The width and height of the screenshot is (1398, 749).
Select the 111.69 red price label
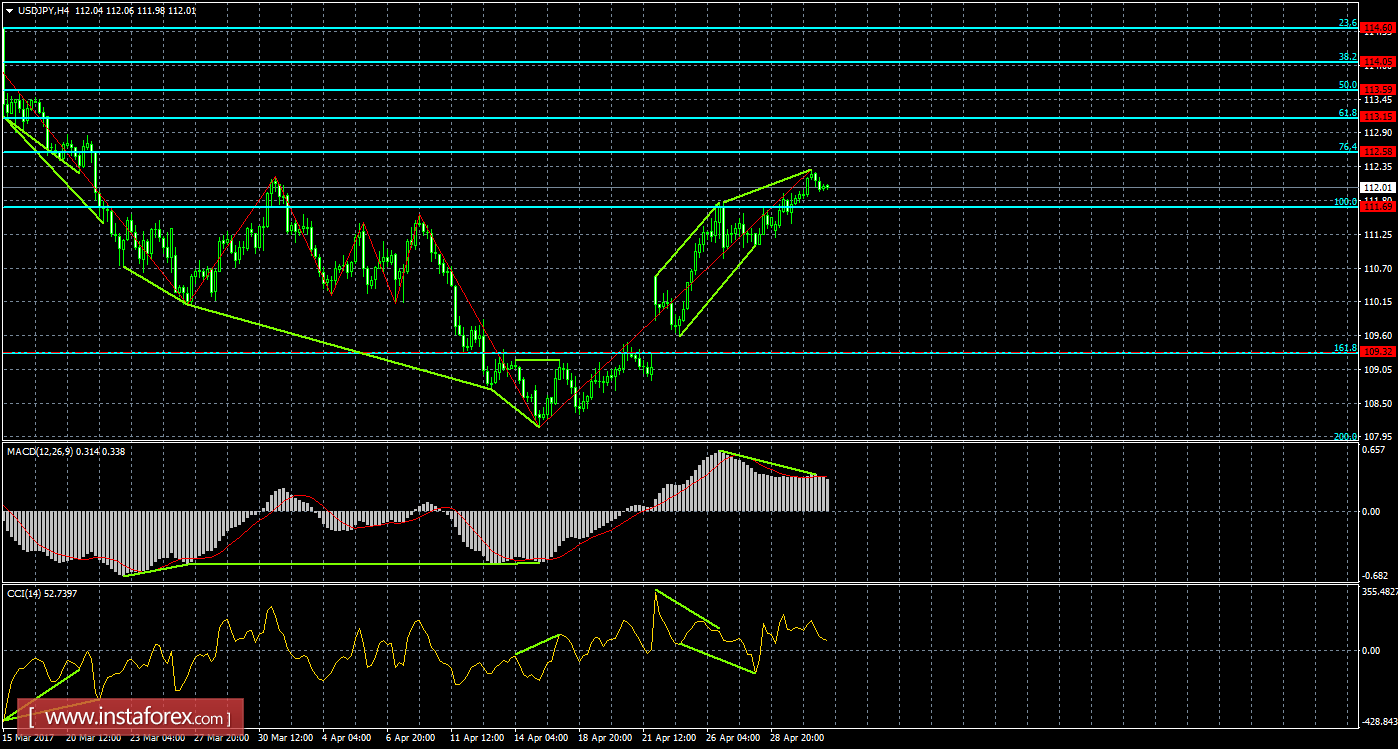[1378, 206]
